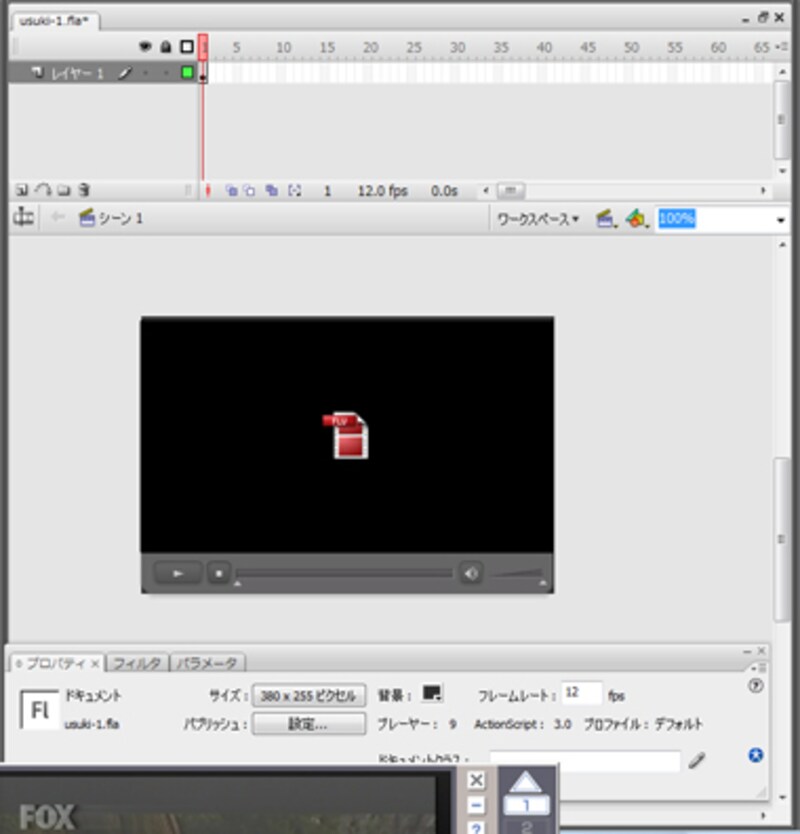
Task: Click the insert layer folder icon
Action: pos(64,190)
